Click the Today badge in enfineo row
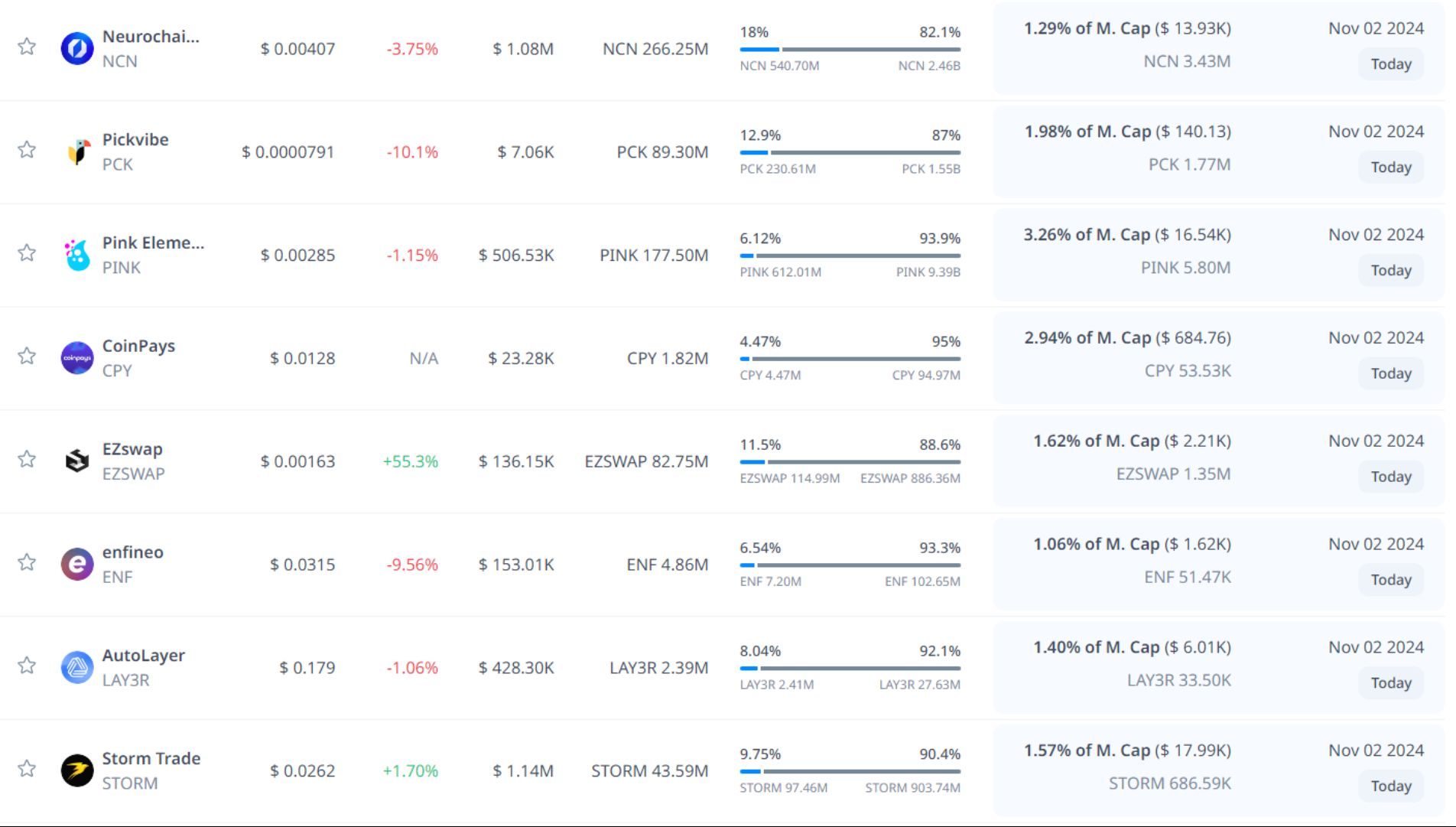This screenshot has height=827, width=1456. (x=1390, y=580)
